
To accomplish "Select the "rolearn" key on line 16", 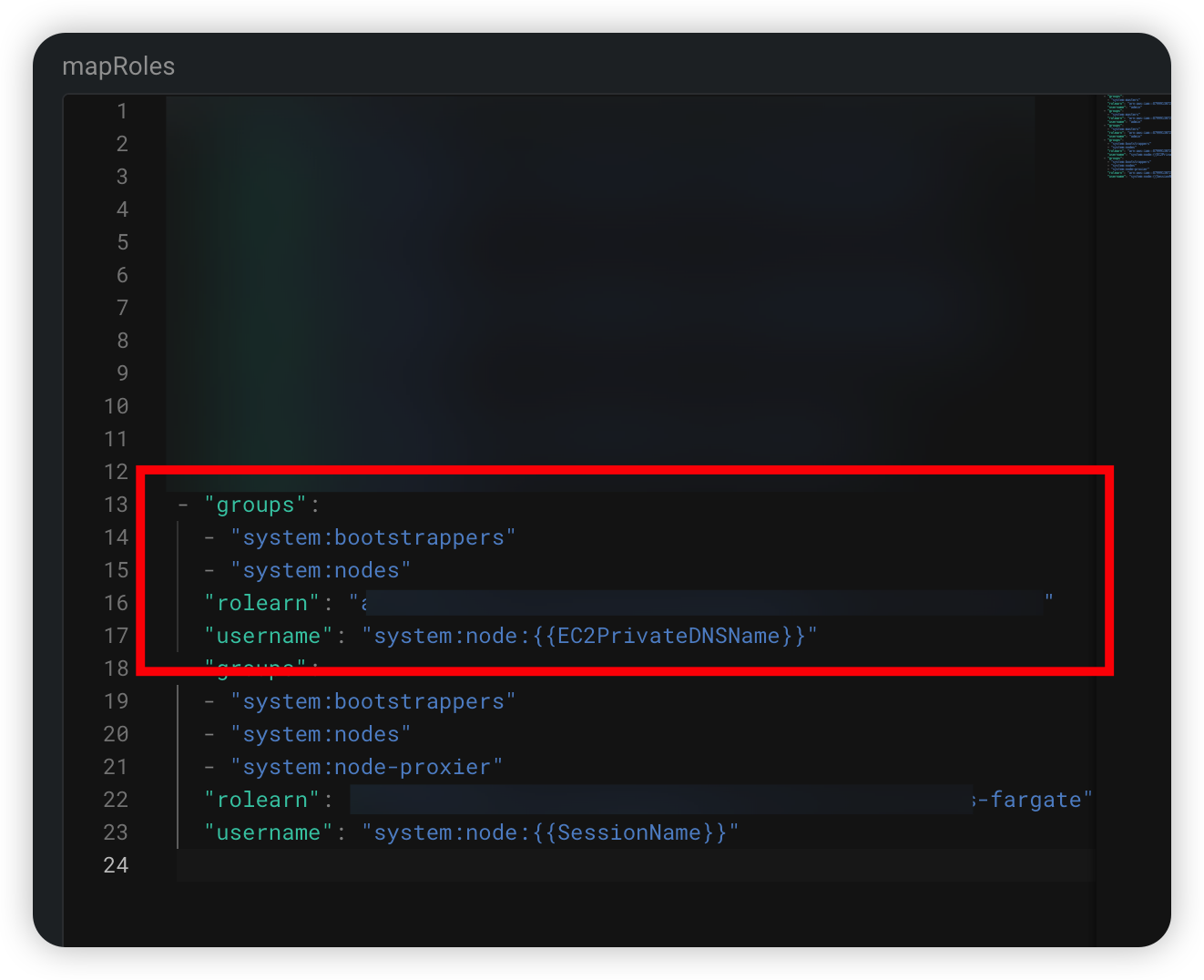I will [262, 602].
